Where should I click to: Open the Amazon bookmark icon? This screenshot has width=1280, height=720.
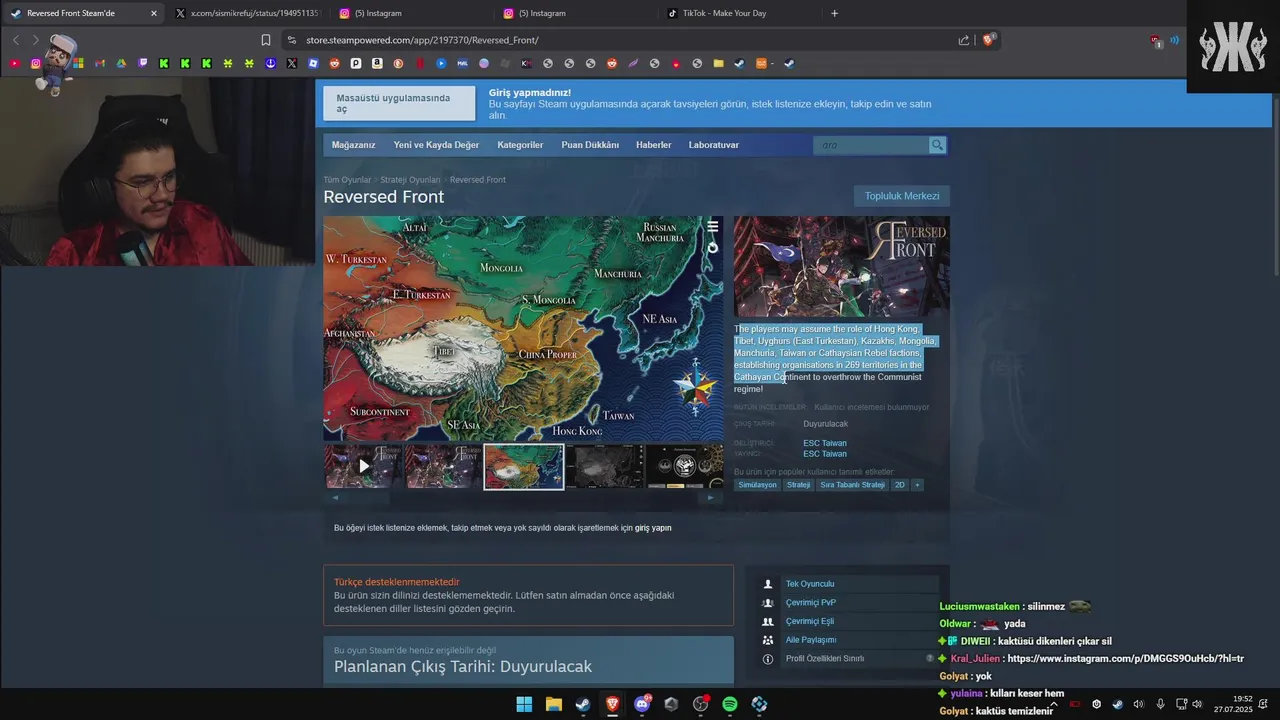pyautogui.click(x=377, y=63)
